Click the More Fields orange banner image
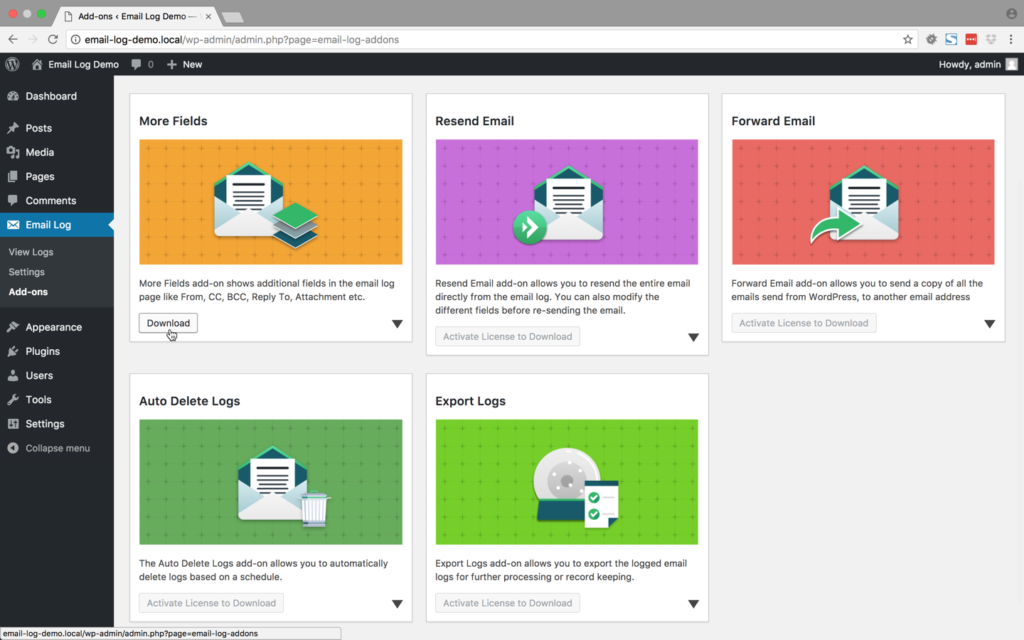Screen dimensions: 1024x640 271,202
